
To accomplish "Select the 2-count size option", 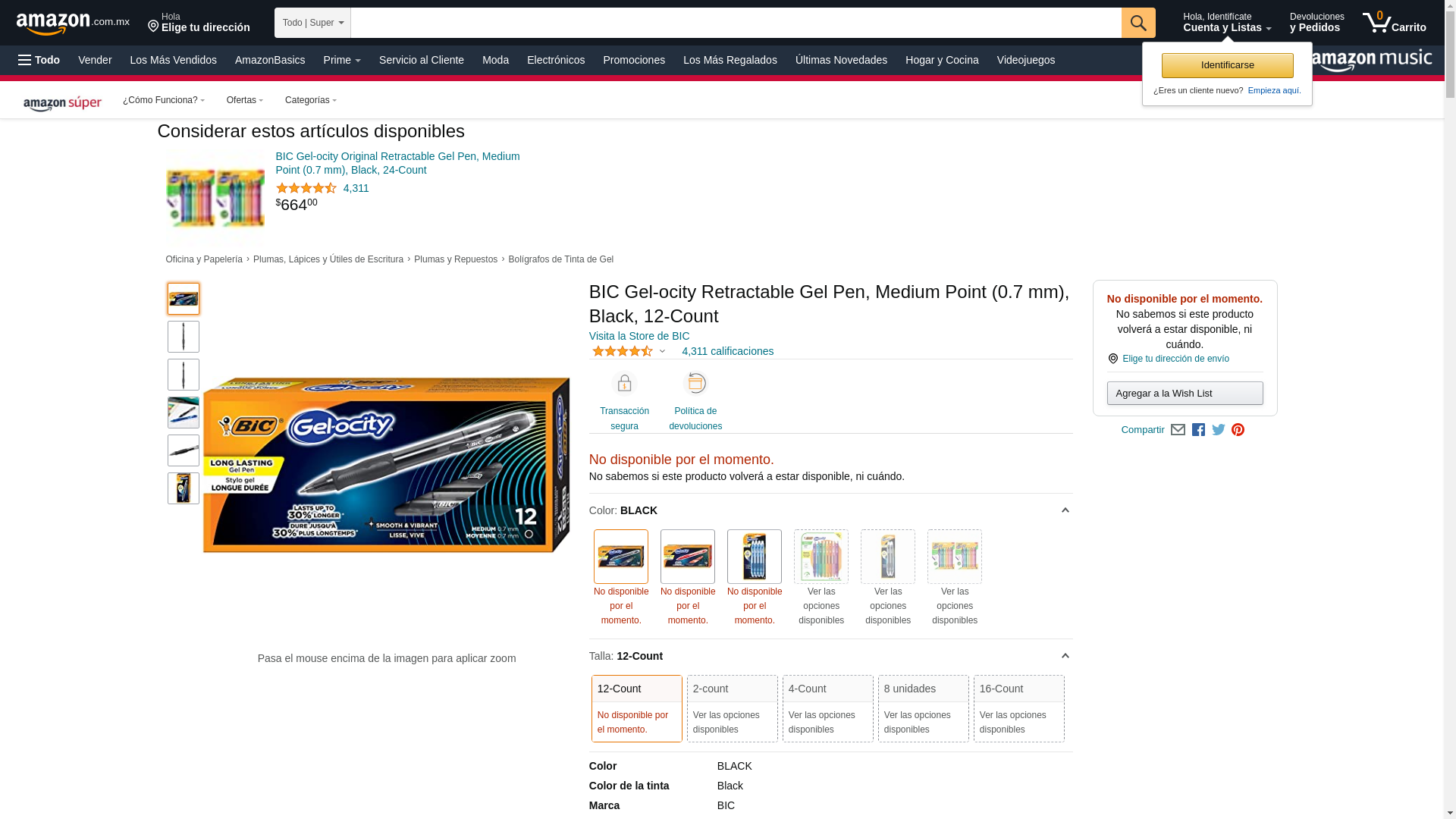I will (x=732, y=708).
